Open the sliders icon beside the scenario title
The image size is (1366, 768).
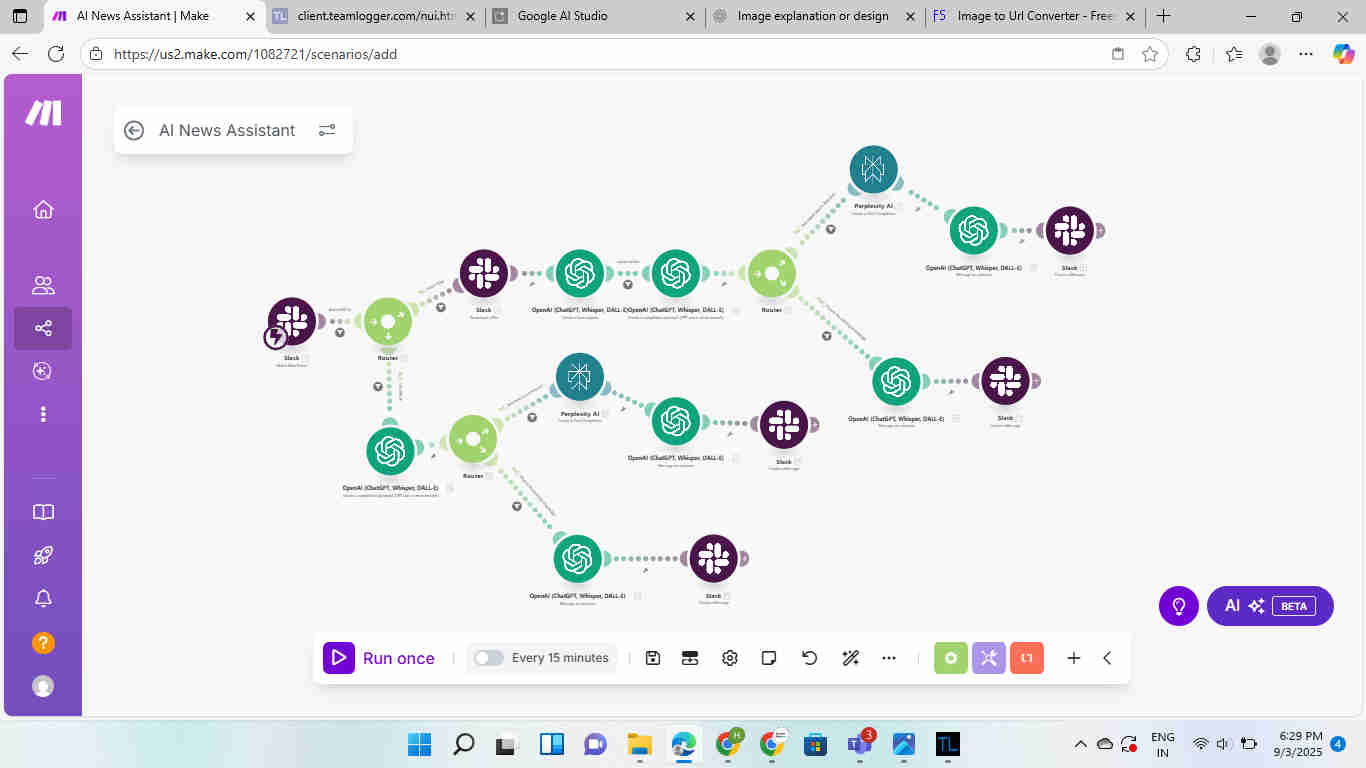coord(327,130)
